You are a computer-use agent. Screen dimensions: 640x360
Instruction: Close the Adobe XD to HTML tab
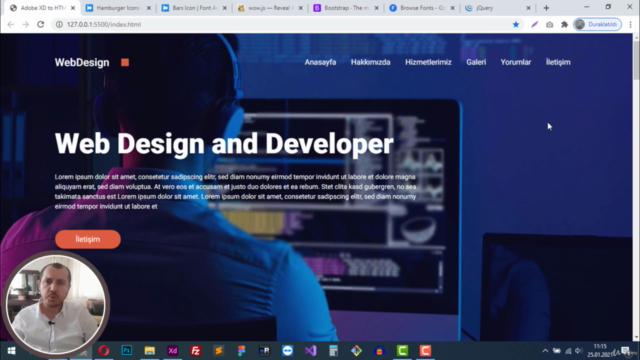[73, 8]
